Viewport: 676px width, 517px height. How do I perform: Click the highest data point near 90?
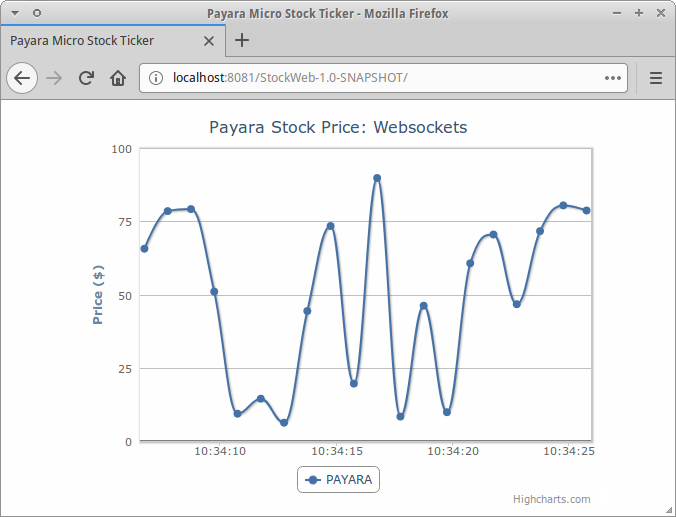click(377, 178)
